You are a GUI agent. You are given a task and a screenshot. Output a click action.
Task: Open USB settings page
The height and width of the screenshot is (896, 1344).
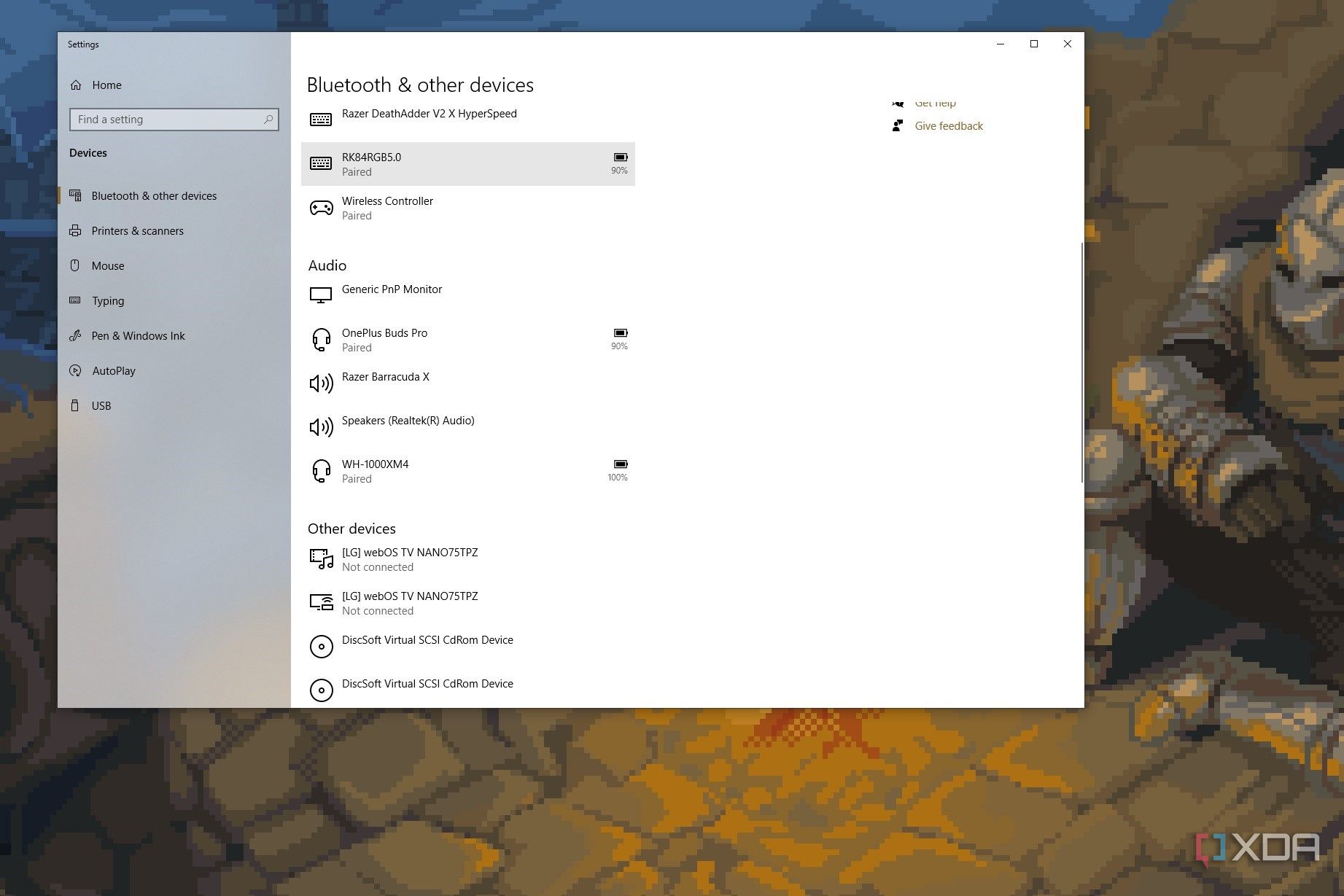174,406
